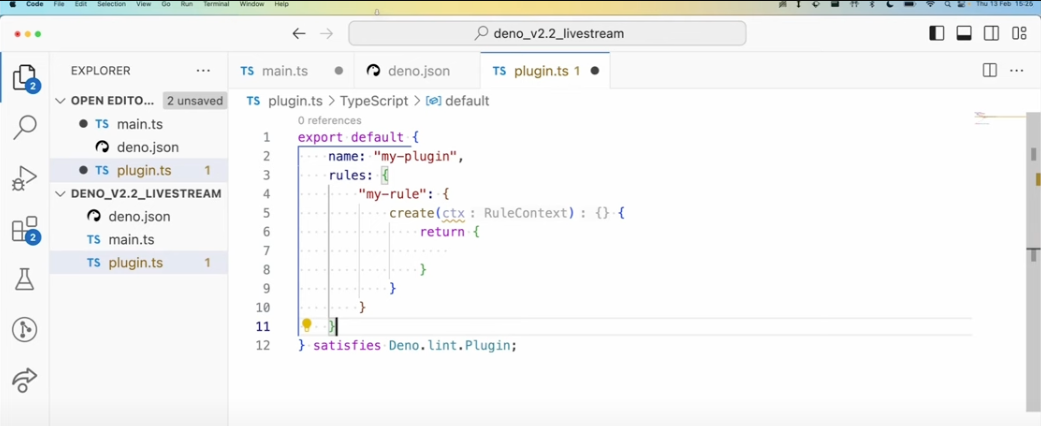Viewport: 1041px width, 426px height.
Task: Click default symbol in the breadcrumb
Action: point(467,101)
